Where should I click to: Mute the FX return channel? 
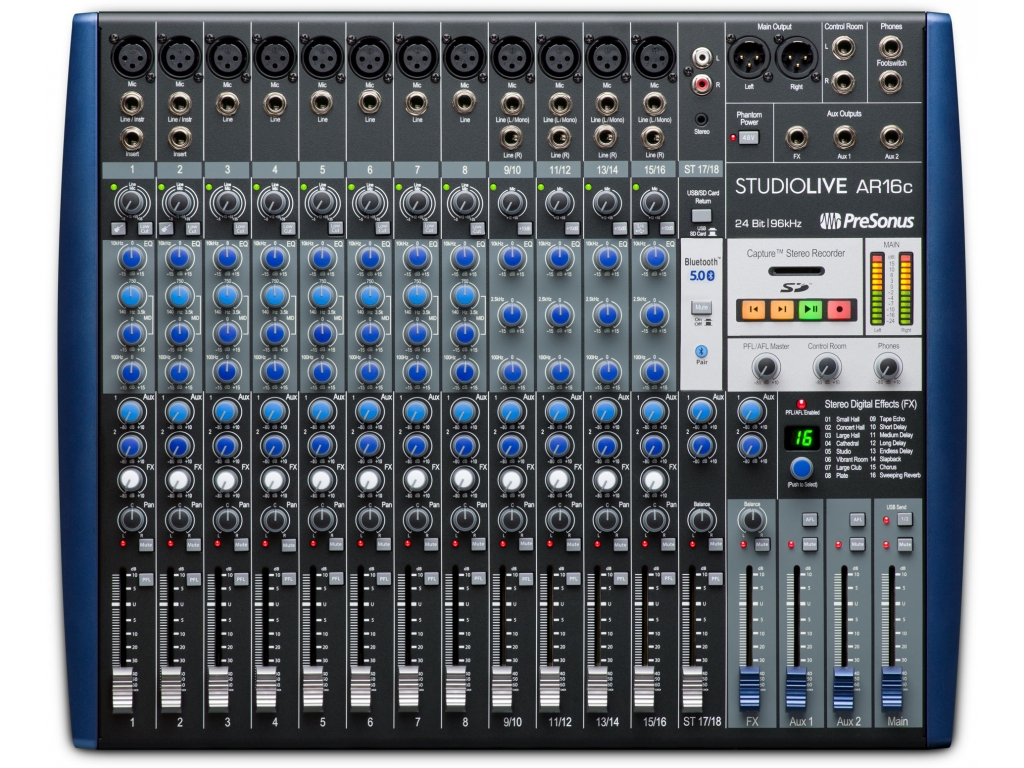tap(762, 544)
